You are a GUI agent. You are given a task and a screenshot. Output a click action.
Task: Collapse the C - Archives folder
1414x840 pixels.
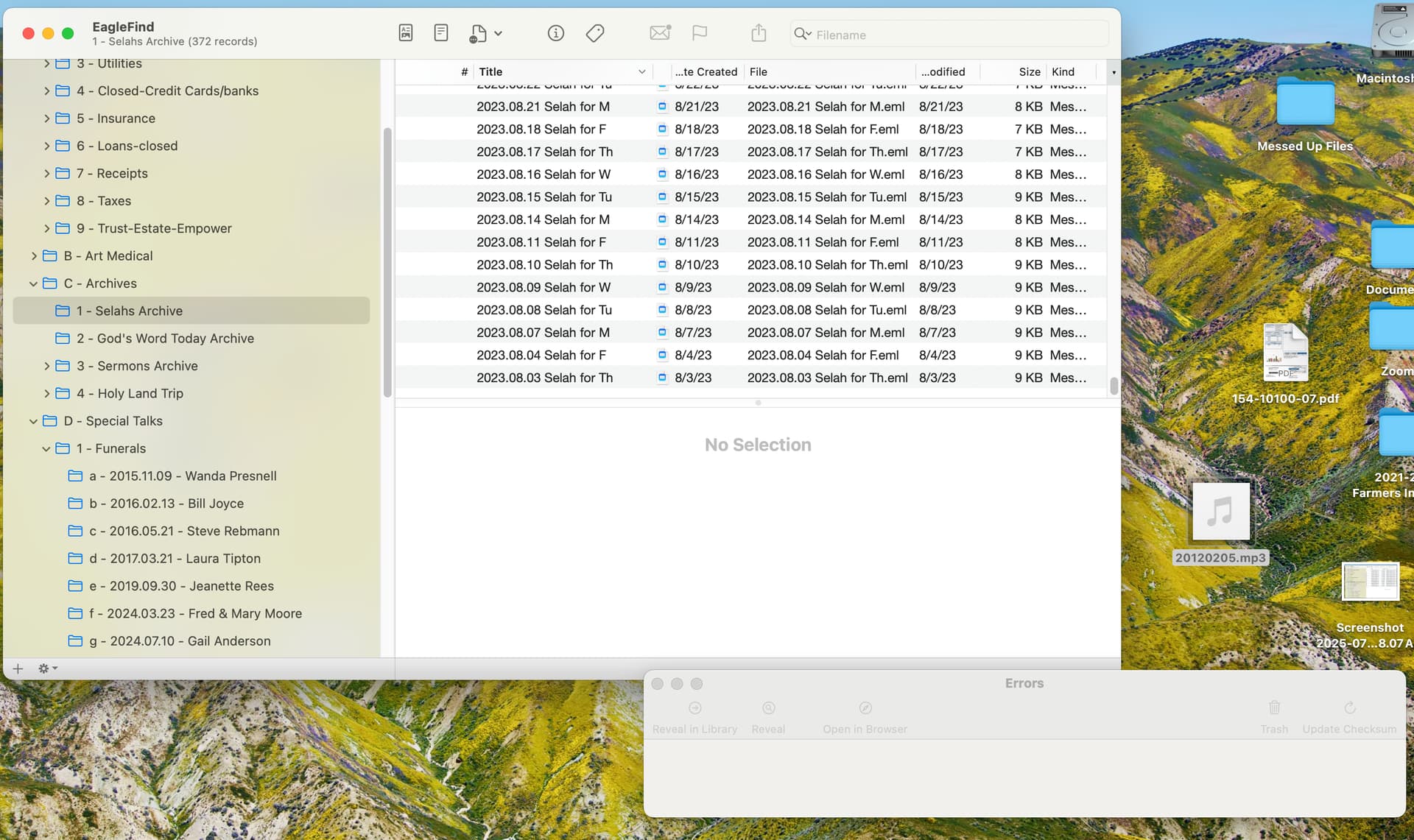pyautogui.click(x=33, y=283)
